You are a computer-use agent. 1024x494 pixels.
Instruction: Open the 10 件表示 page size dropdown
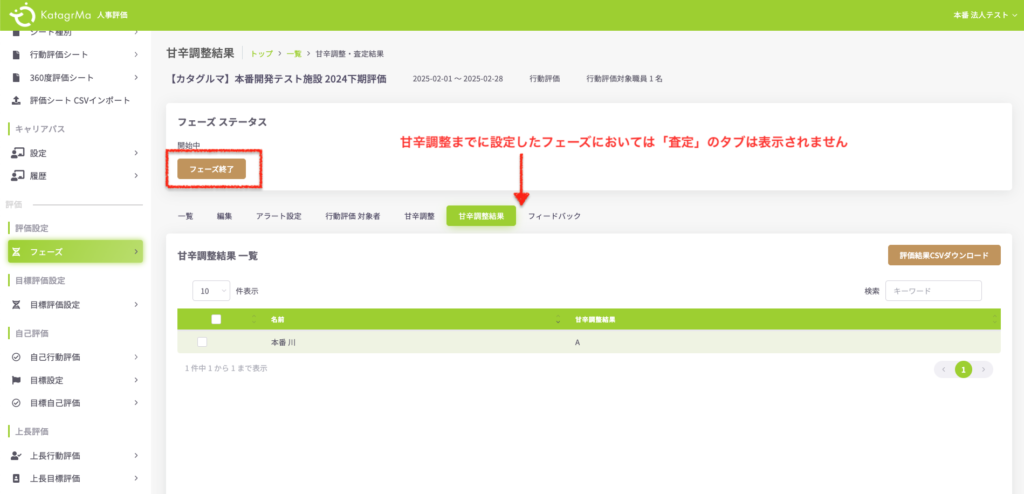[x=211, y=290]
